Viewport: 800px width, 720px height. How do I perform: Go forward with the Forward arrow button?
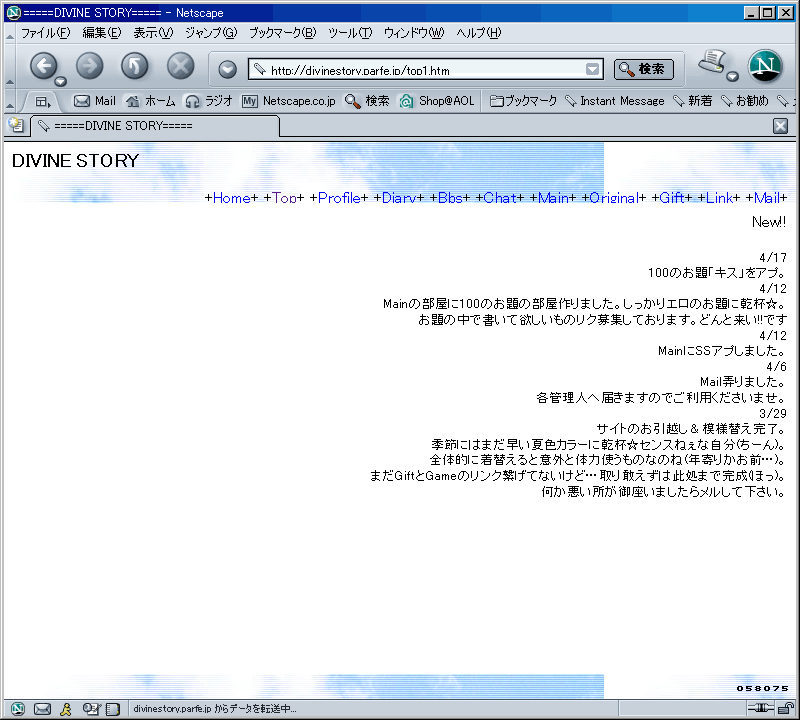[90, 66]
